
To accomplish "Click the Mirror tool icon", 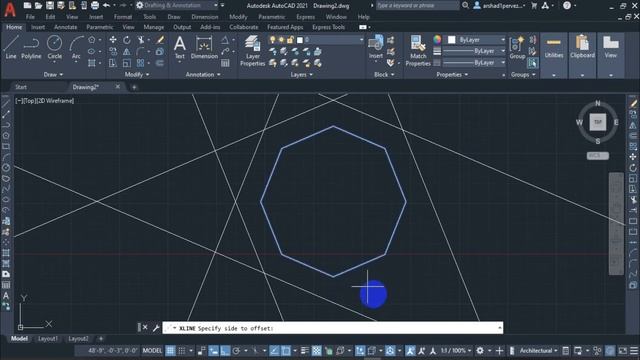I will click(127, 51).
